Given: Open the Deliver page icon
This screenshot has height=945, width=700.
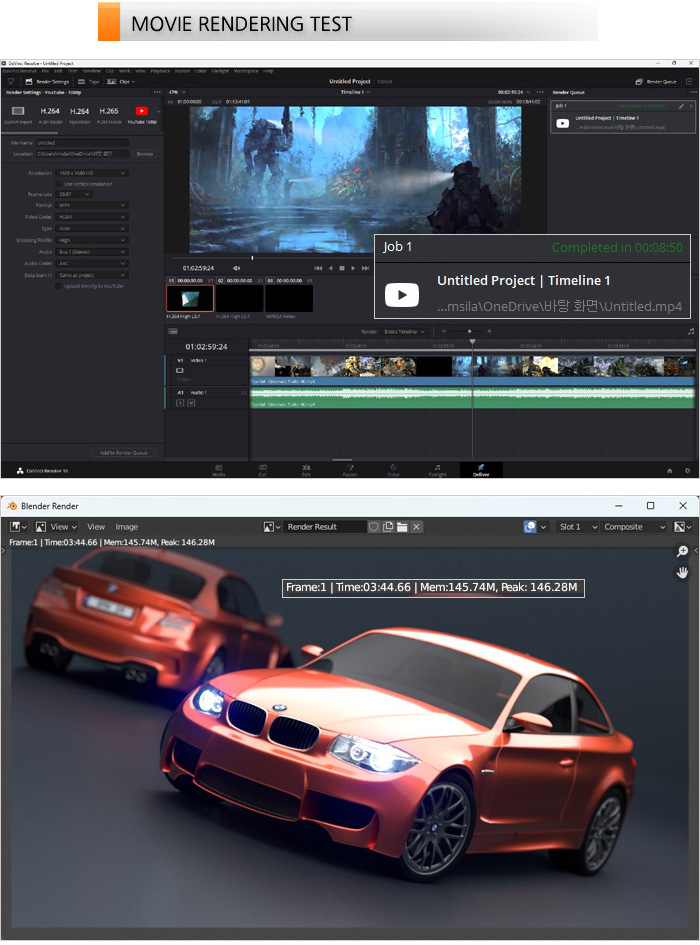Looking at the screenshot, I should click(x=481, y=470).
